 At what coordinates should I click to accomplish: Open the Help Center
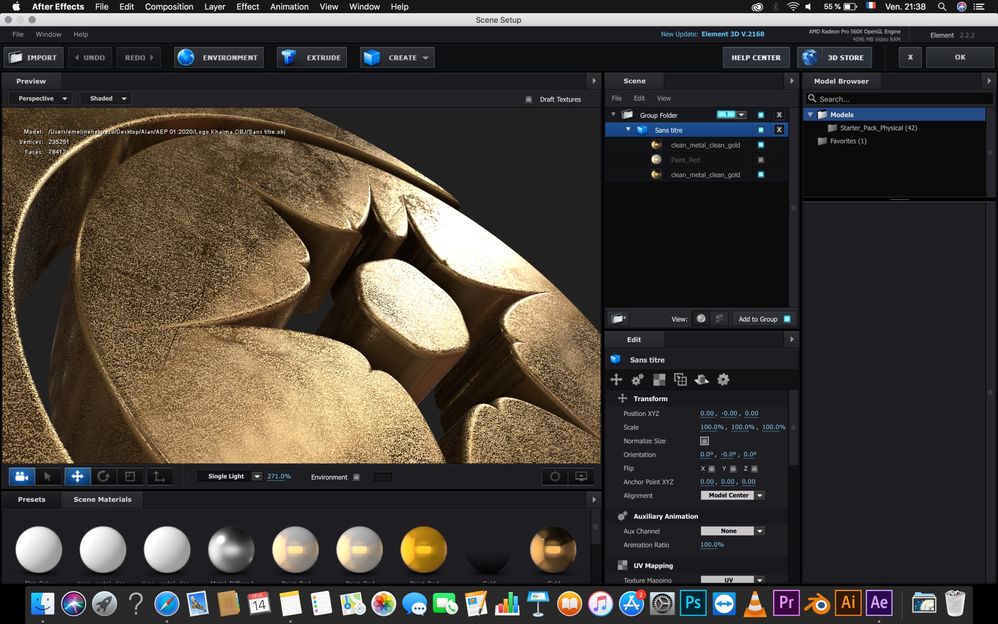click(x=756, y=57)
